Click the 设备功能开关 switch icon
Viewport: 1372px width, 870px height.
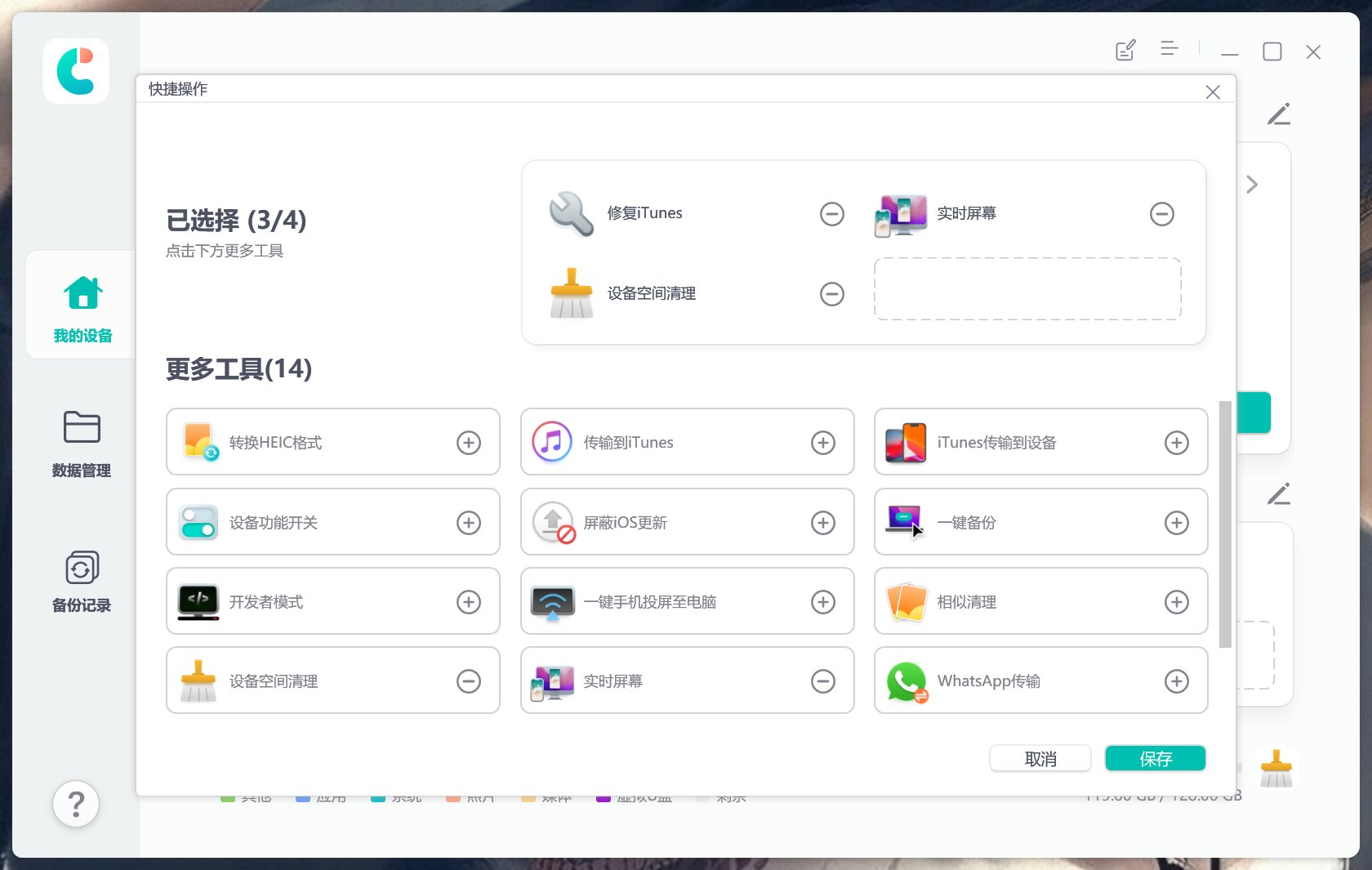(198, 523)
